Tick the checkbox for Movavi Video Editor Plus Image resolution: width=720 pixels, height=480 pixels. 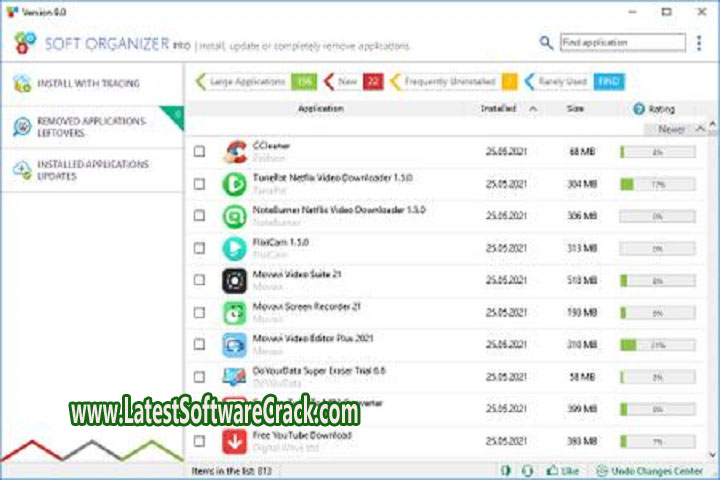(199, 345)
